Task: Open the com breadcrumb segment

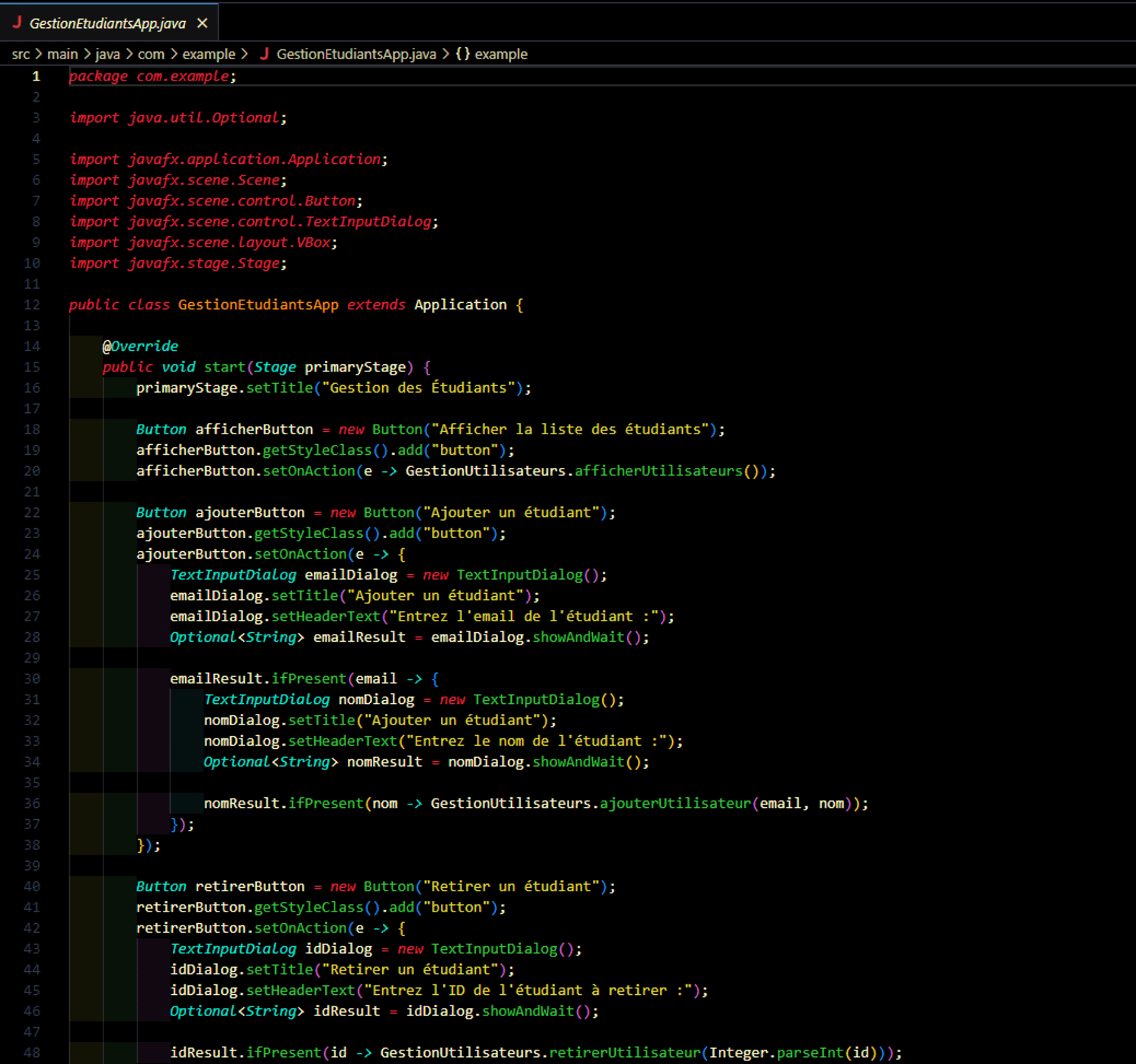Action: (x=151, y=54)
